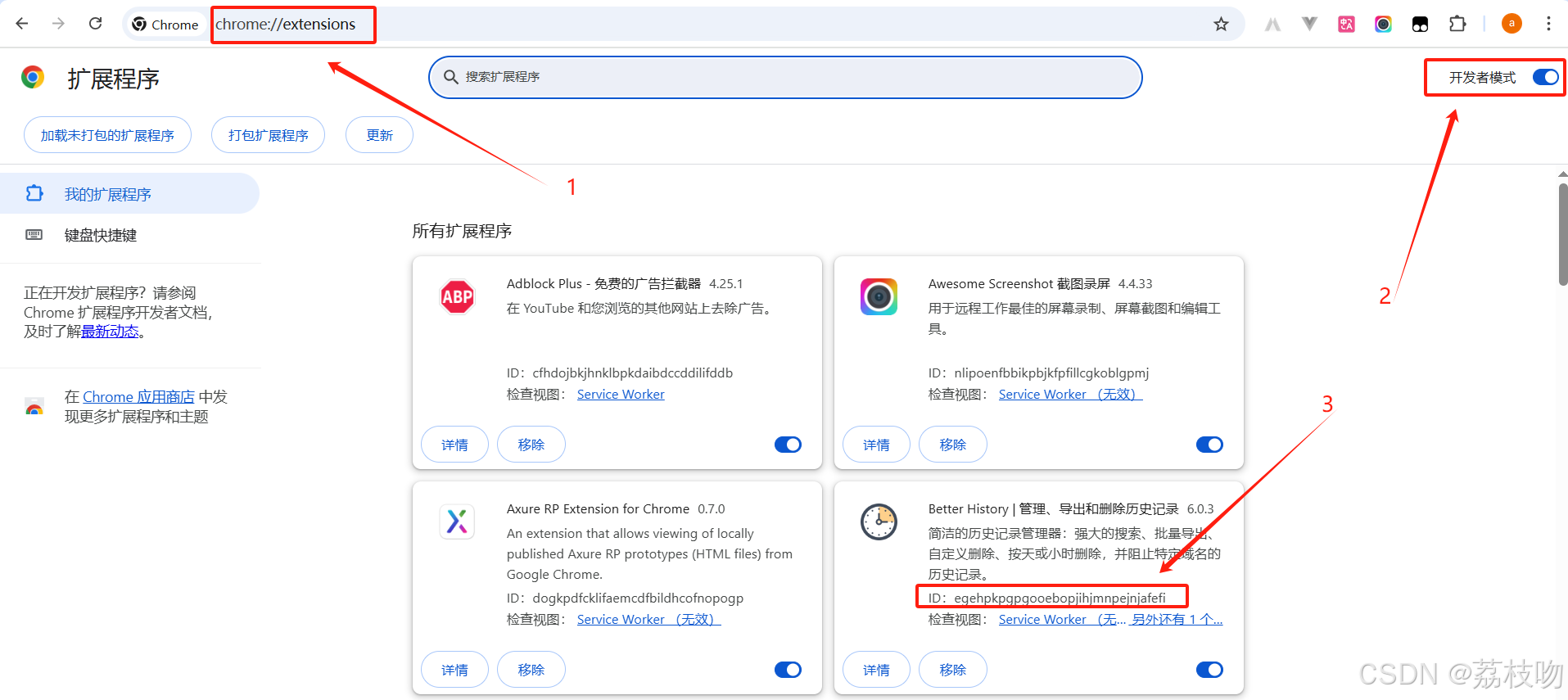Click the 所有扩展程序 heading
The image size is (1568, 700).
click(x=462, y=232)
